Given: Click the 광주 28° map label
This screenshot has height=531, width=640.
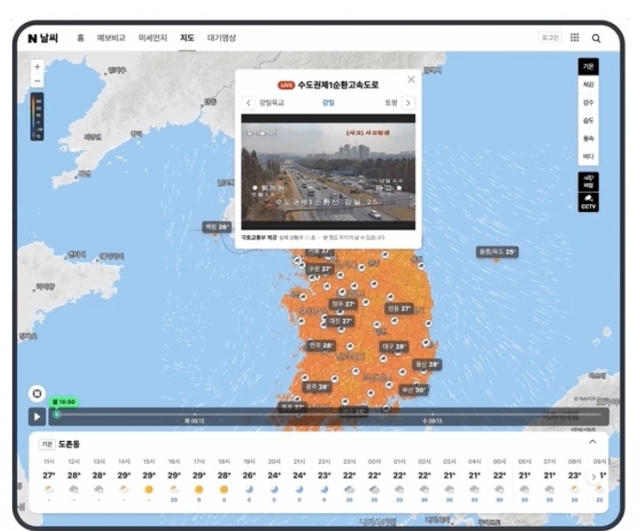Looking at the screenshot, I should coord(317,387).
